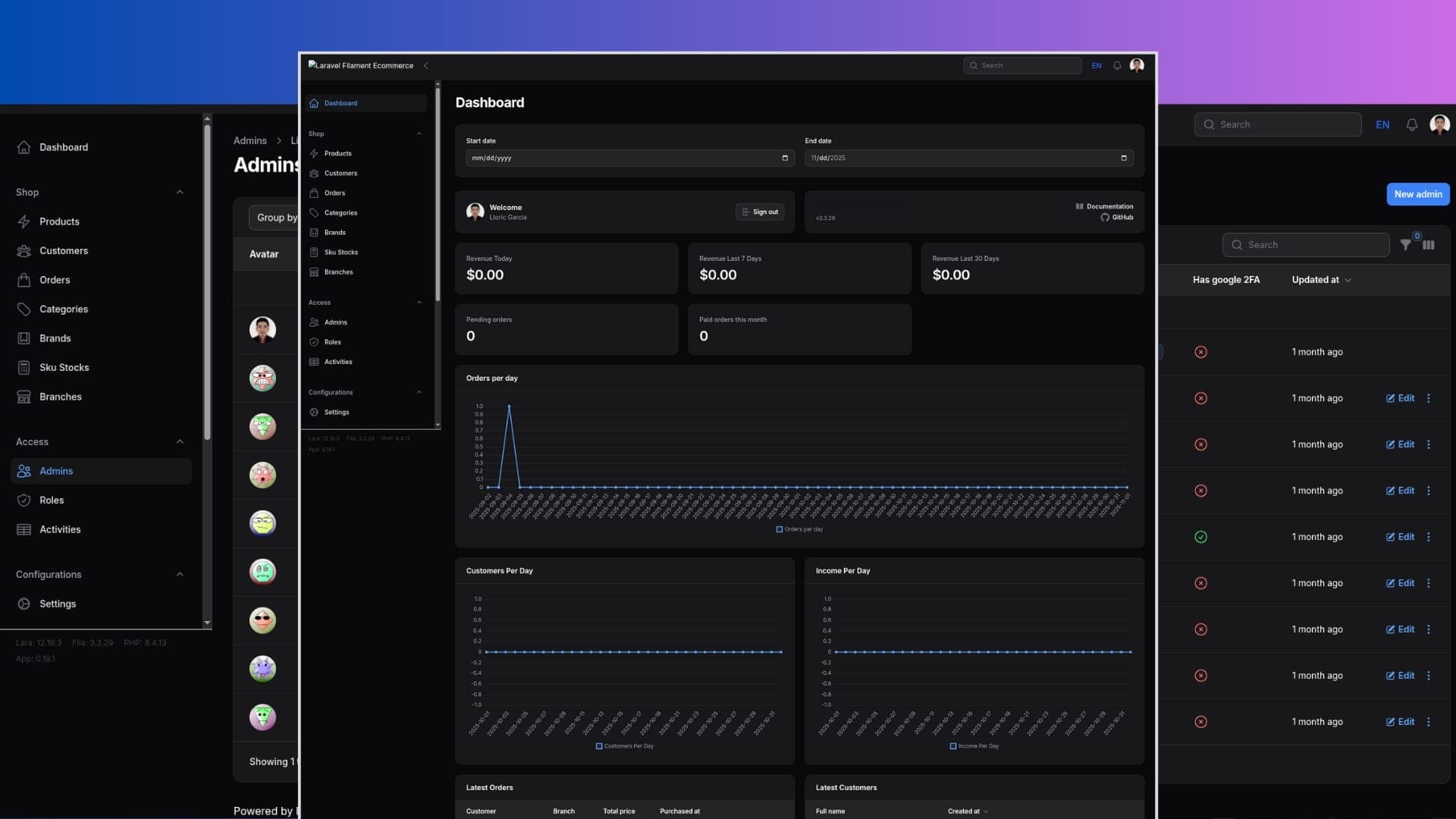Toggle Customers Per Day chart legend
The width and height of the screenshot is (1456, 819).
[624, 746]
